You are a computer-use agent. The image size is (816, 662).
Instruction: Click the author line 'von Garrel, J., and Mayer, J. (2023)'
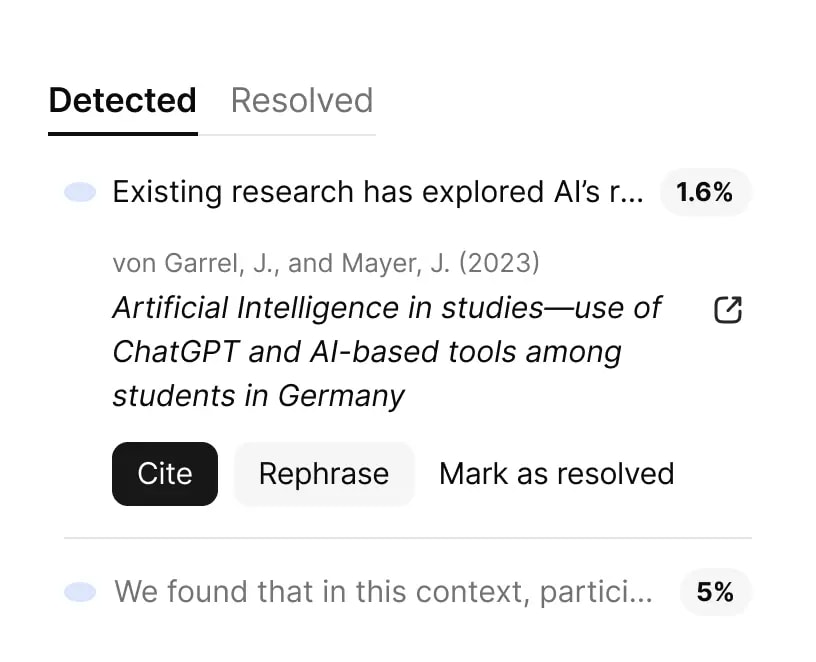[x=325, y=262]
